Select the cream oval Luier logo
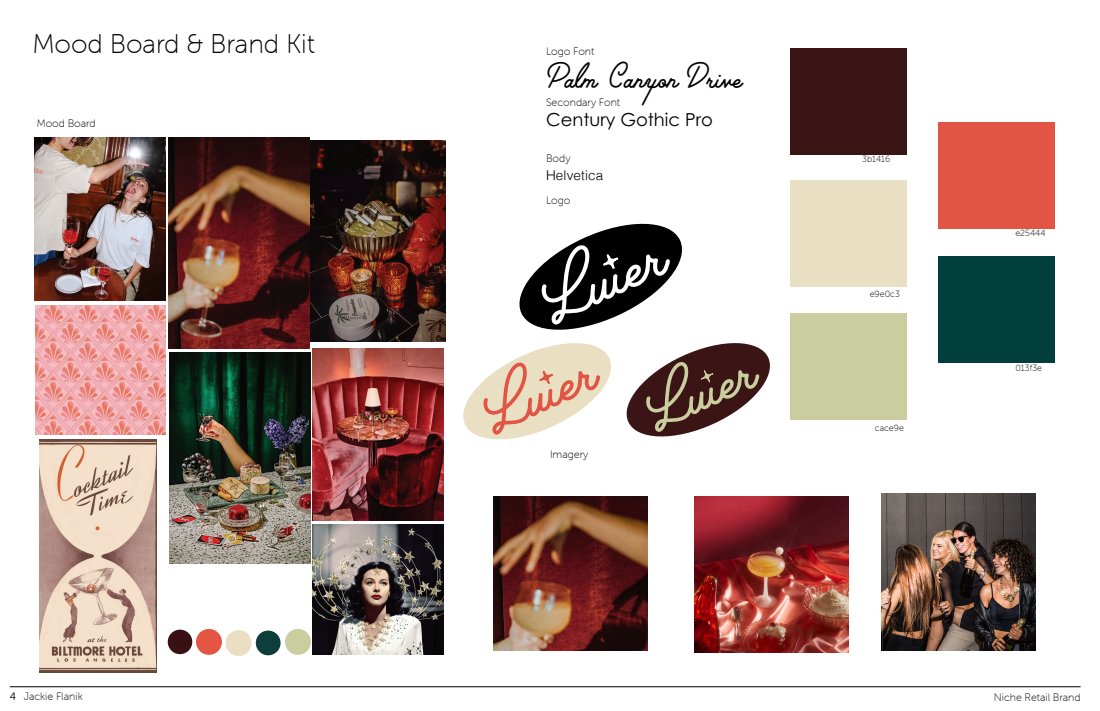1100x711 pixels. [x=537, y=391]
